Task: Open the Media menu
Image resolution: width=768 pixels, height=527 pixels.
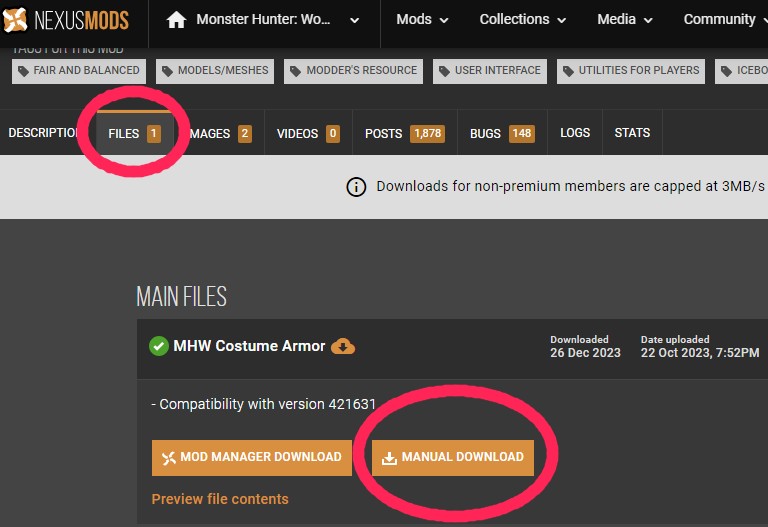Action: click(x=624, y=20)
